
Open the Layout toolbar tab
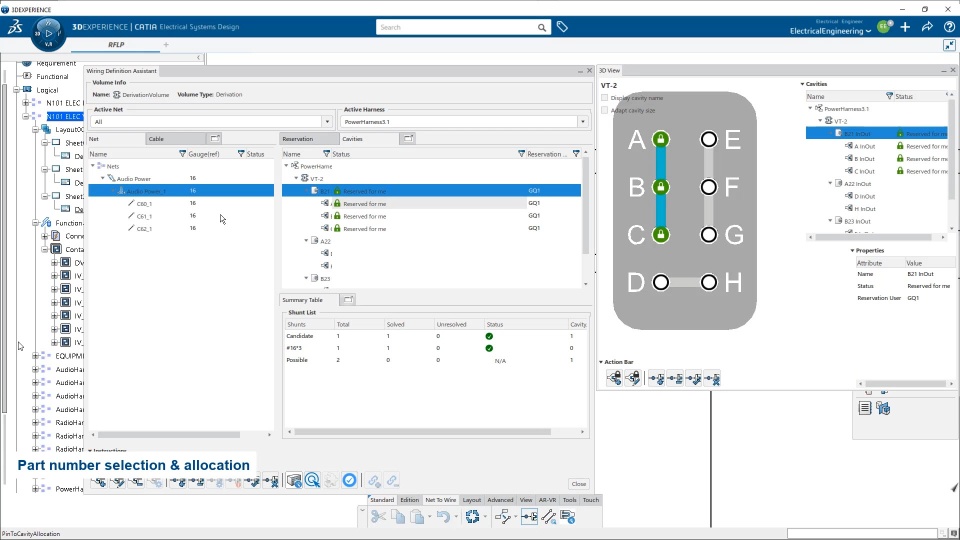click(471, 500)
